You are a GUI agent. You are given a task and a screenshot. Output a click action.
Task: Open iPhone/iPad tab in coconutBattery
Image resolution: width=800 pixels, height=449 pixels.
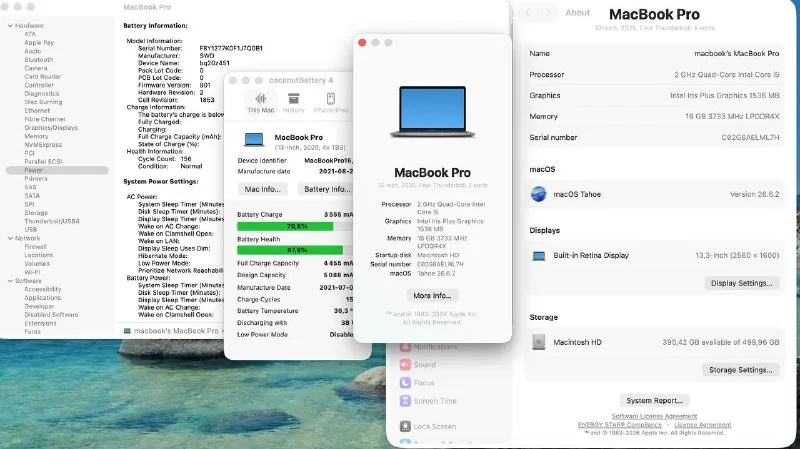click(x=331, y=103)
